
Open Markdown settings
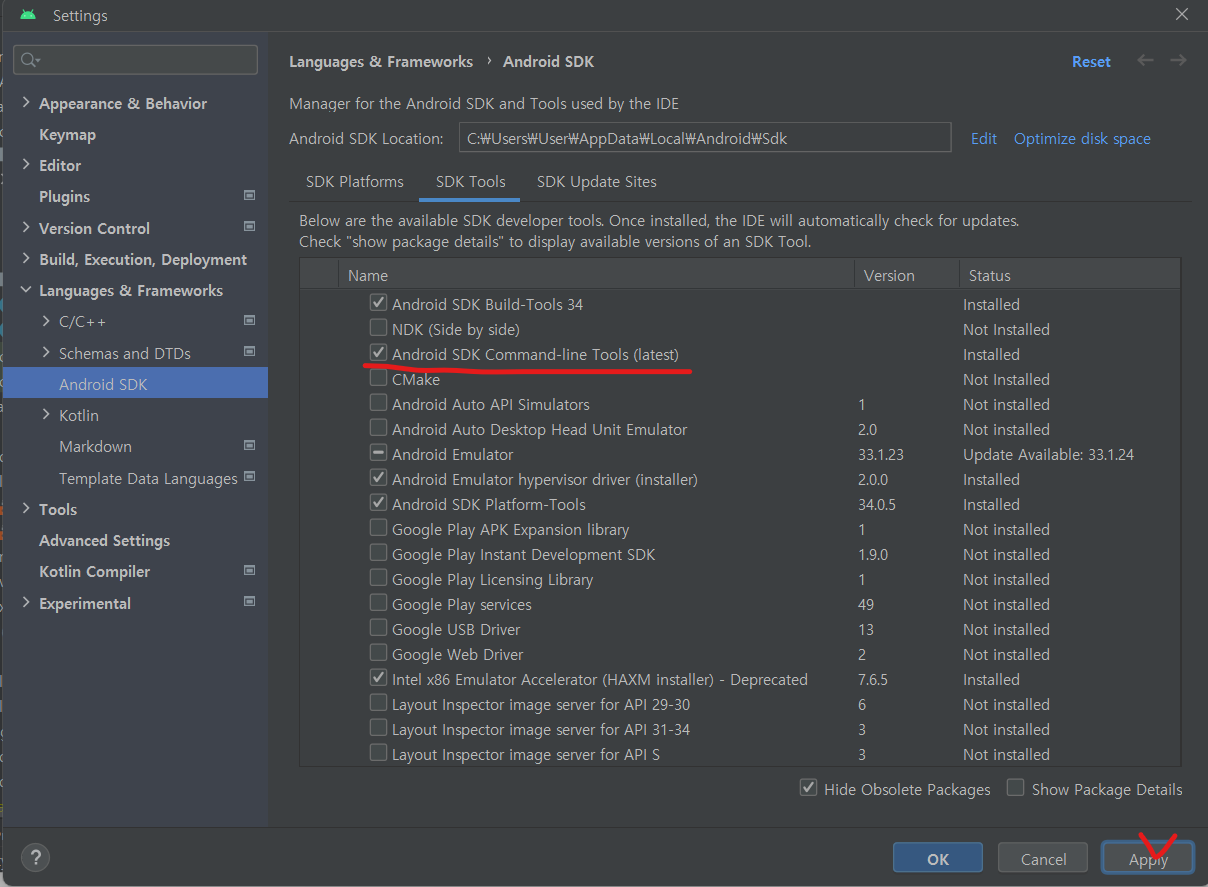coord(95,447)
